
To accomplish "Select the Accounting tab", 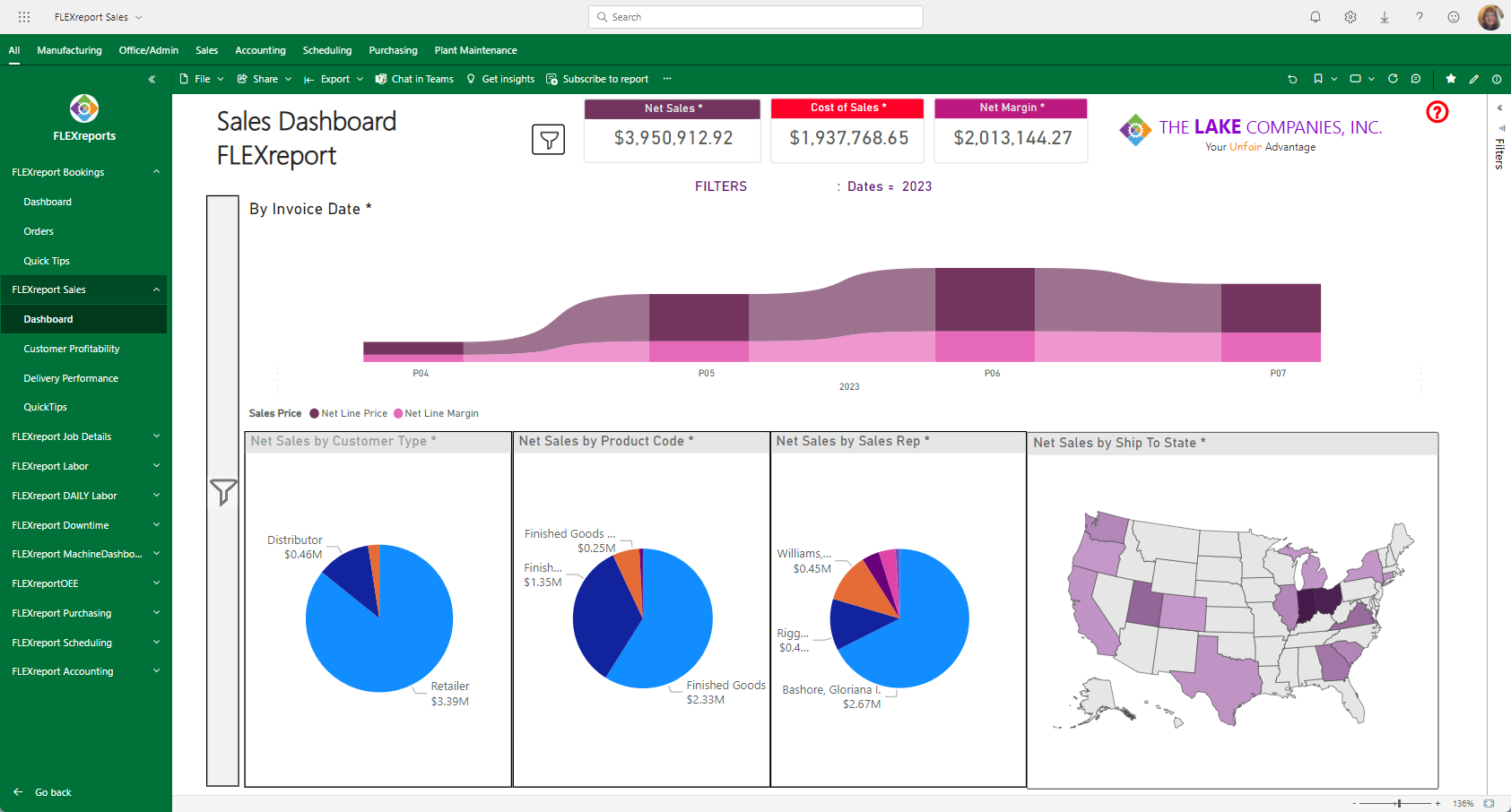I will [x=260, y=50].
